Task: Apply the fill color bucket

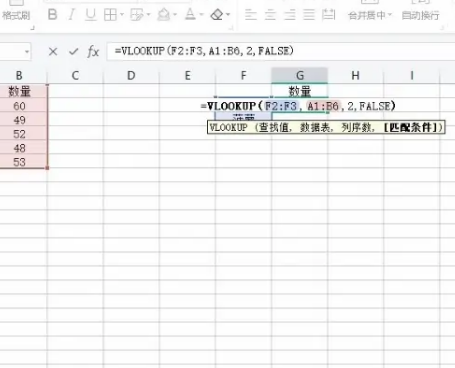Action: click(163, 15)
